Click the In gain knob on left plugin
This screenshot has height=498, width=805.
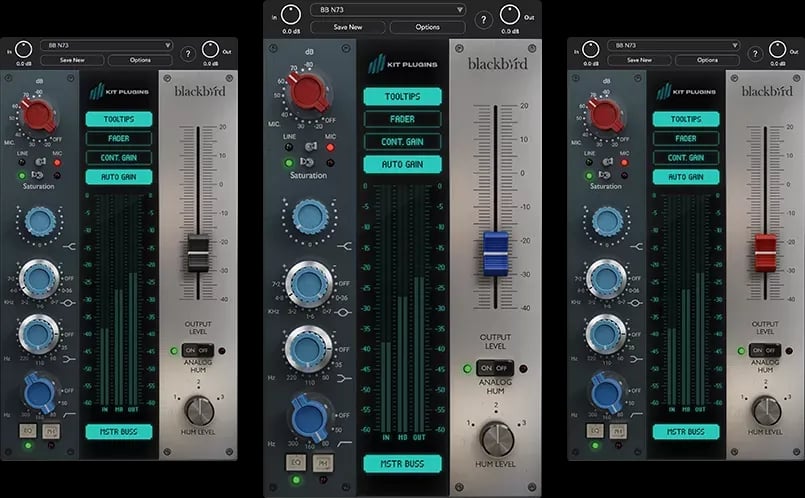pos(23,50)
